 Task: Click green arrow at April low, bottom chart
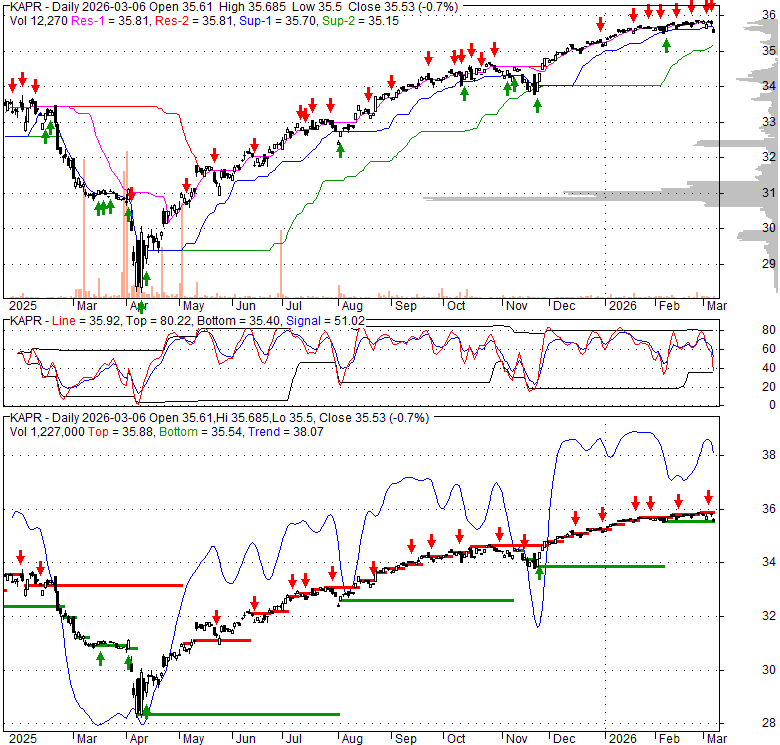(x=146, y=711)
